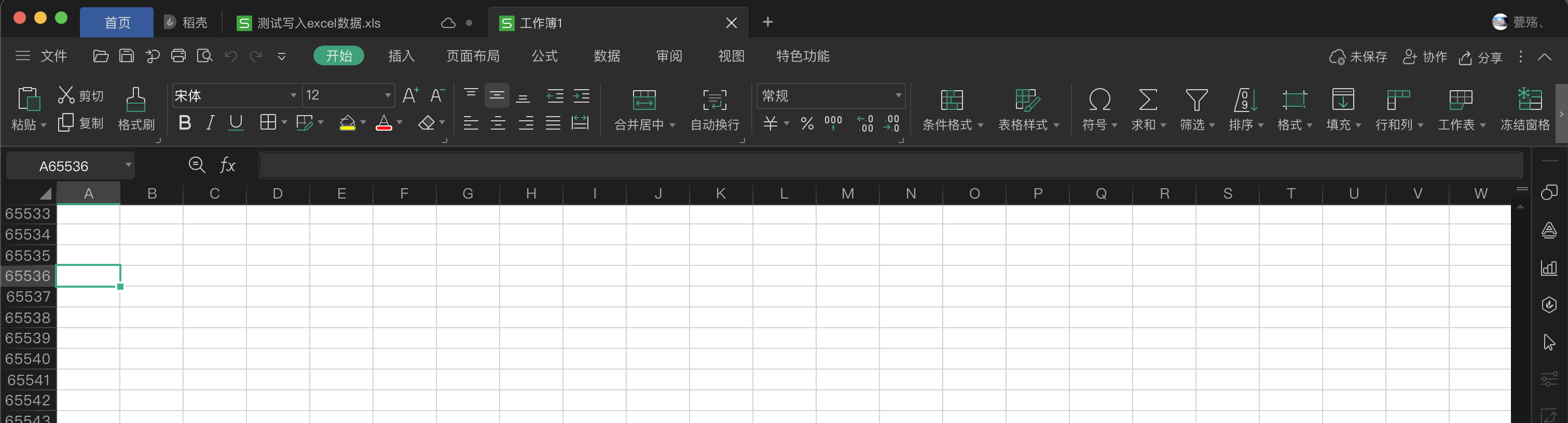Open the font name dropdown (宋体)

click(x=293, y=95)
